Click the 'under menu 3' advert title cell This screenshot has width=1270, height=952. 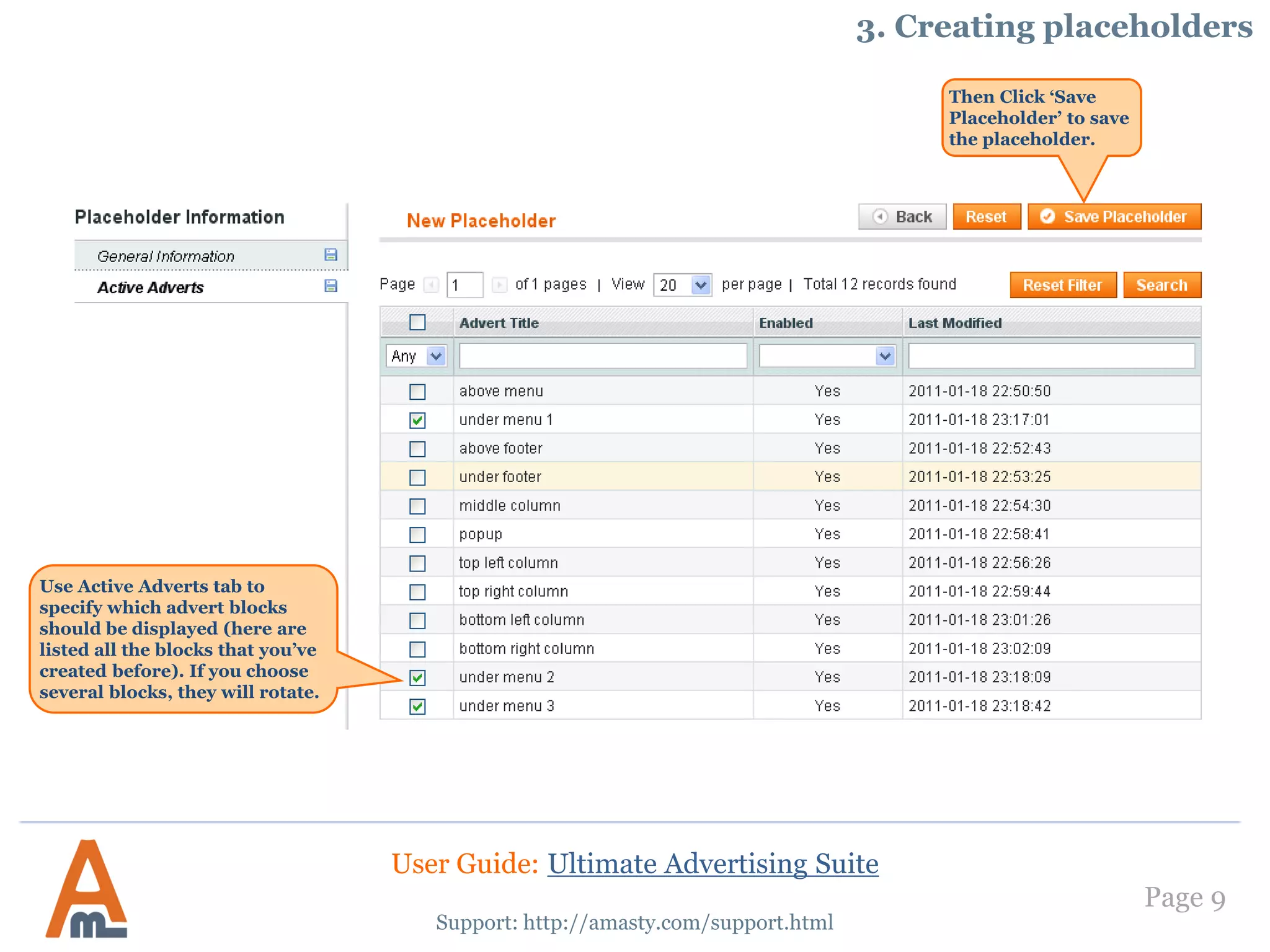(x=603, y=705)
